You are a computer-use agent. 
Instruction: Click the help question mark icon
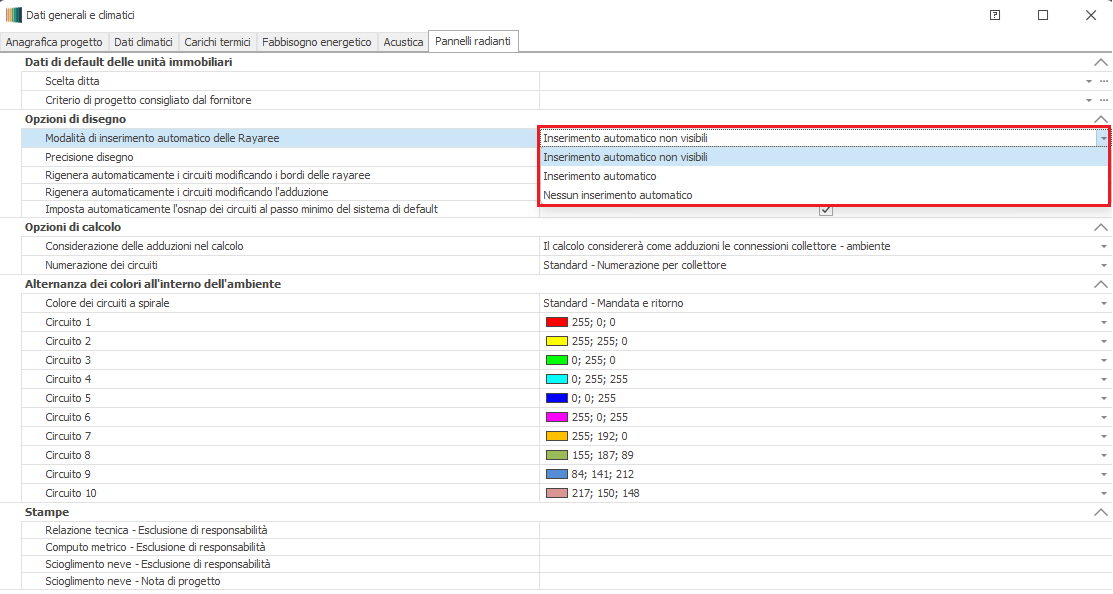click(x=995, y=15)
